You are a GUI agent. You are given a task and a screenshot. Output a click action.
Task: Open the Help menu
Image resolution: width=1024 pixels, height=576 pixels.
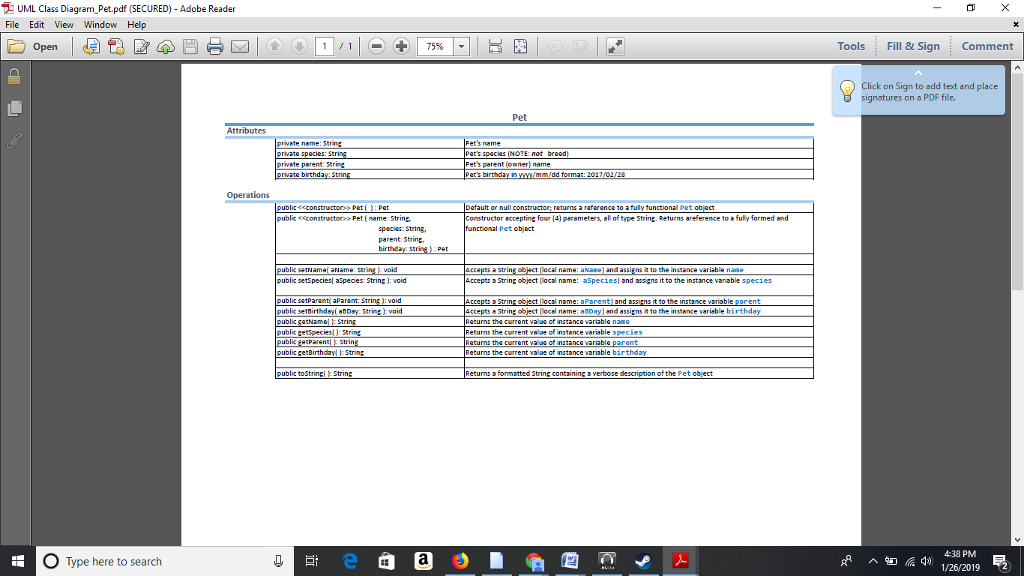(x=136, y=25)
